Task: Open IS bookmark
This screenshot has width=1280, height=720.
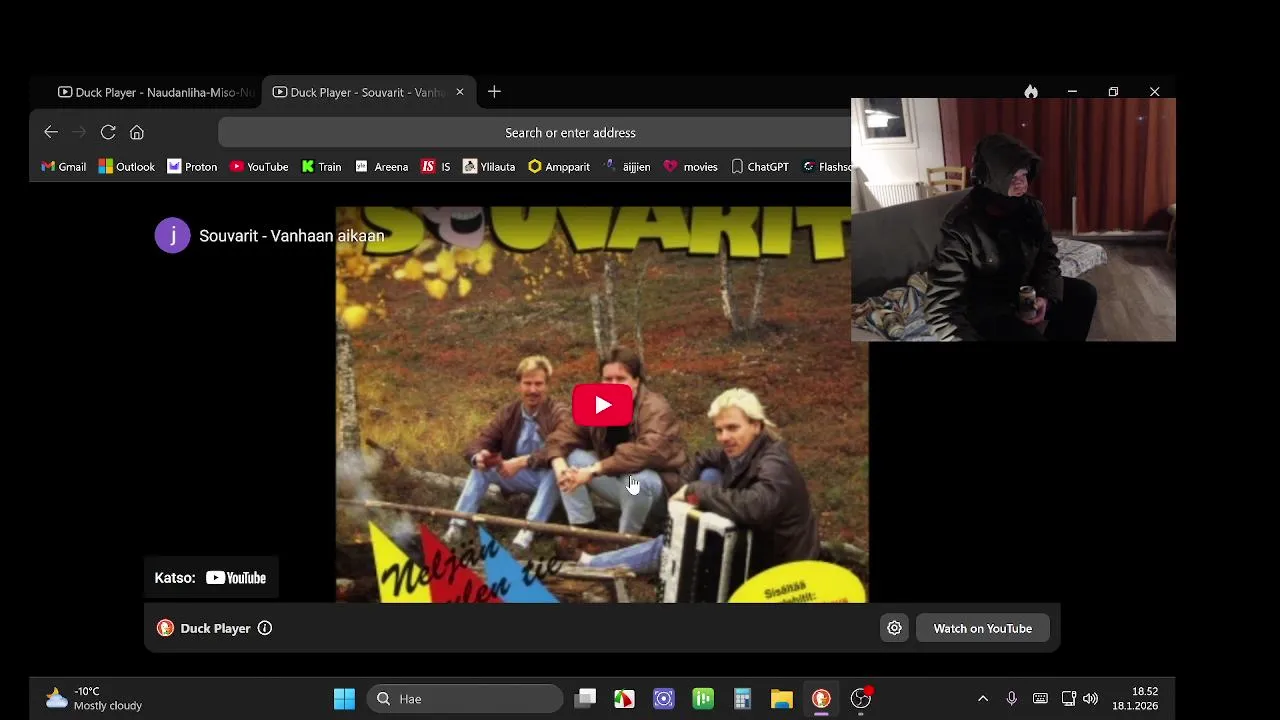Action: point(436,167)
